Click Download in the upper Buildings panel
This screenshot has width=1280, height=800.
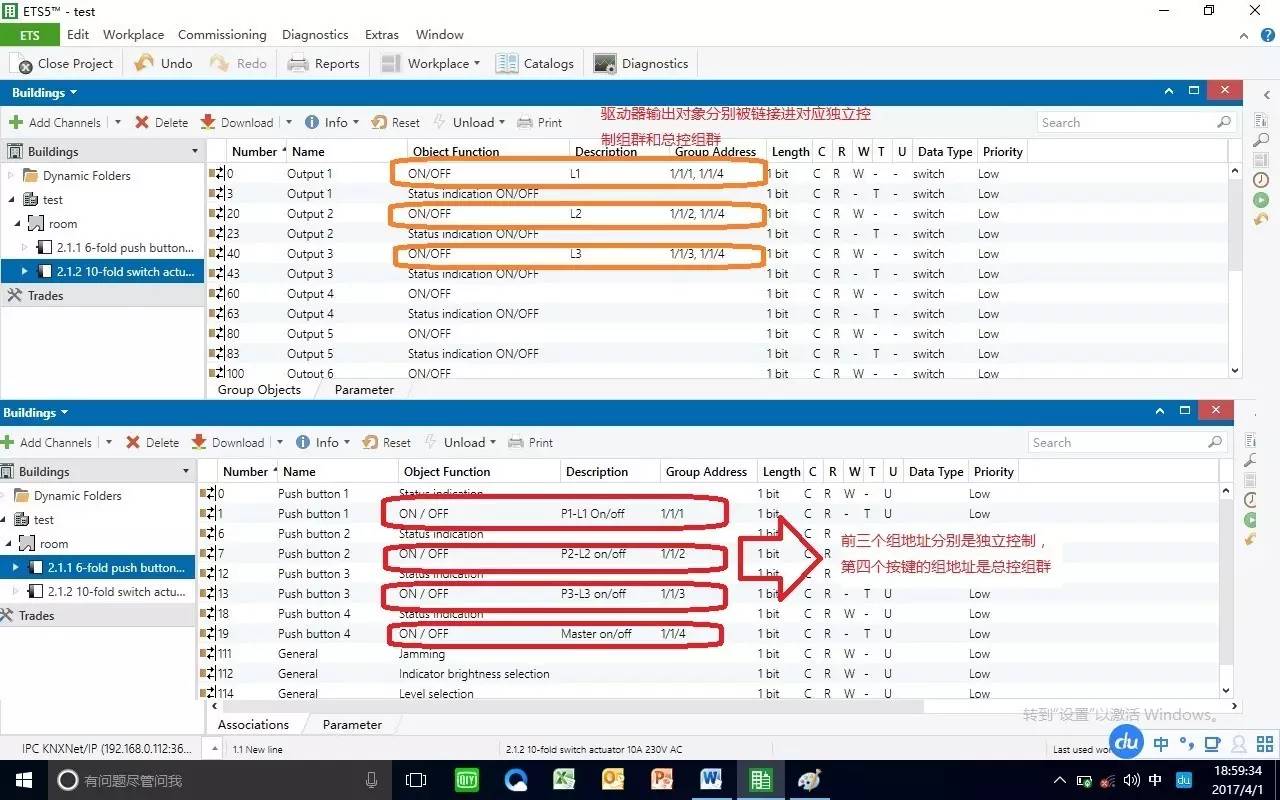click(x=237, y=123)
